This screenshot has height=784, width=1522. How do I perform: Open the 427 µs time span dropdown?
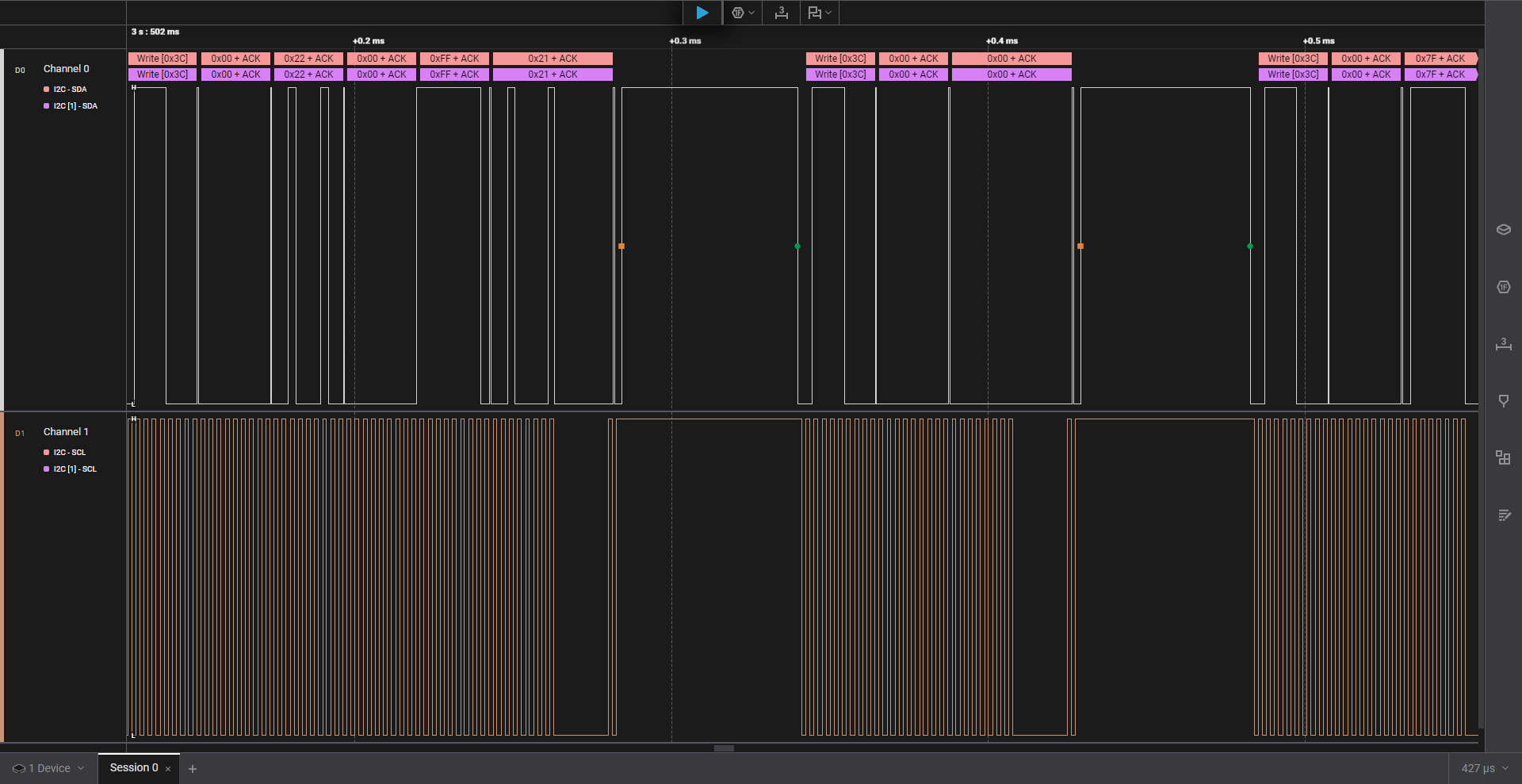point(1484,768)
